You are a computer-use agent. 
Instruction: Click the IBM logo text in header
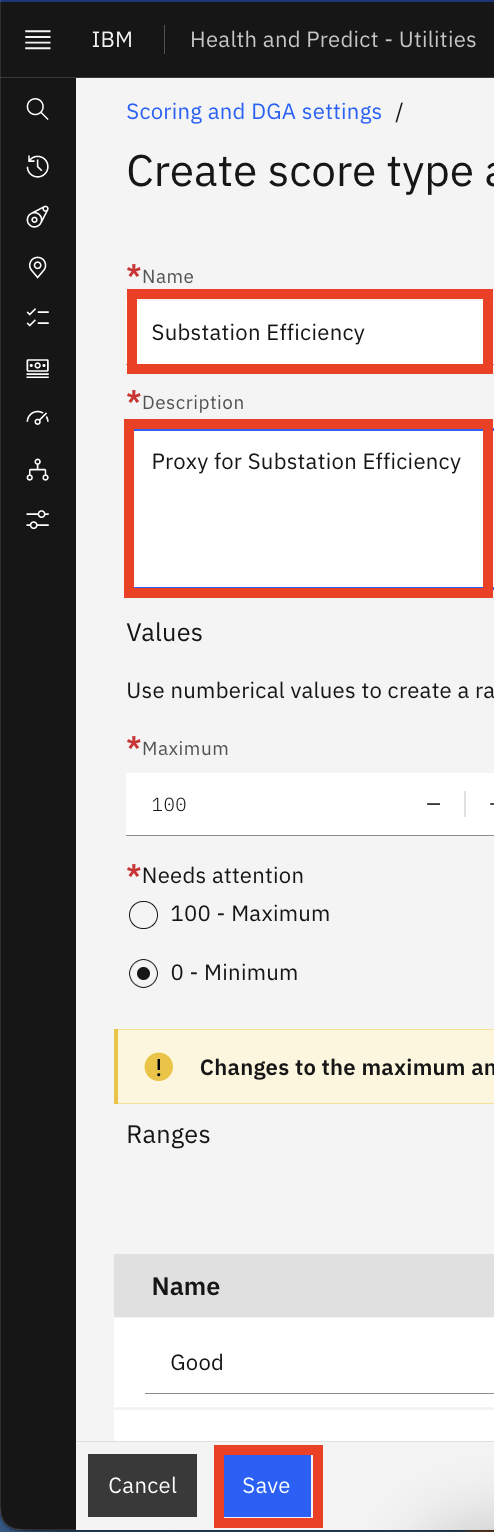(112, 40)
